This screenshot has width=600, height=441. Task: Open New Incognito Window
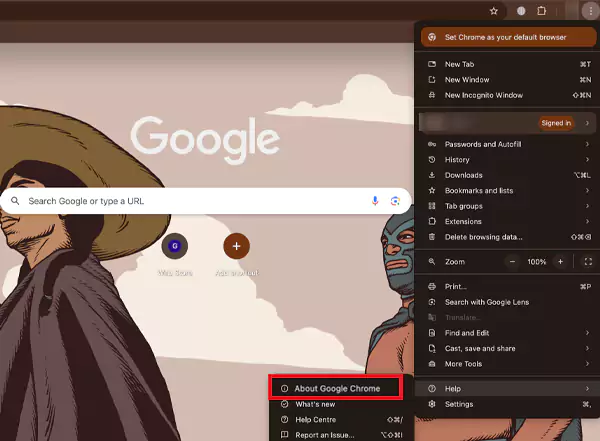tap(509, 95)
